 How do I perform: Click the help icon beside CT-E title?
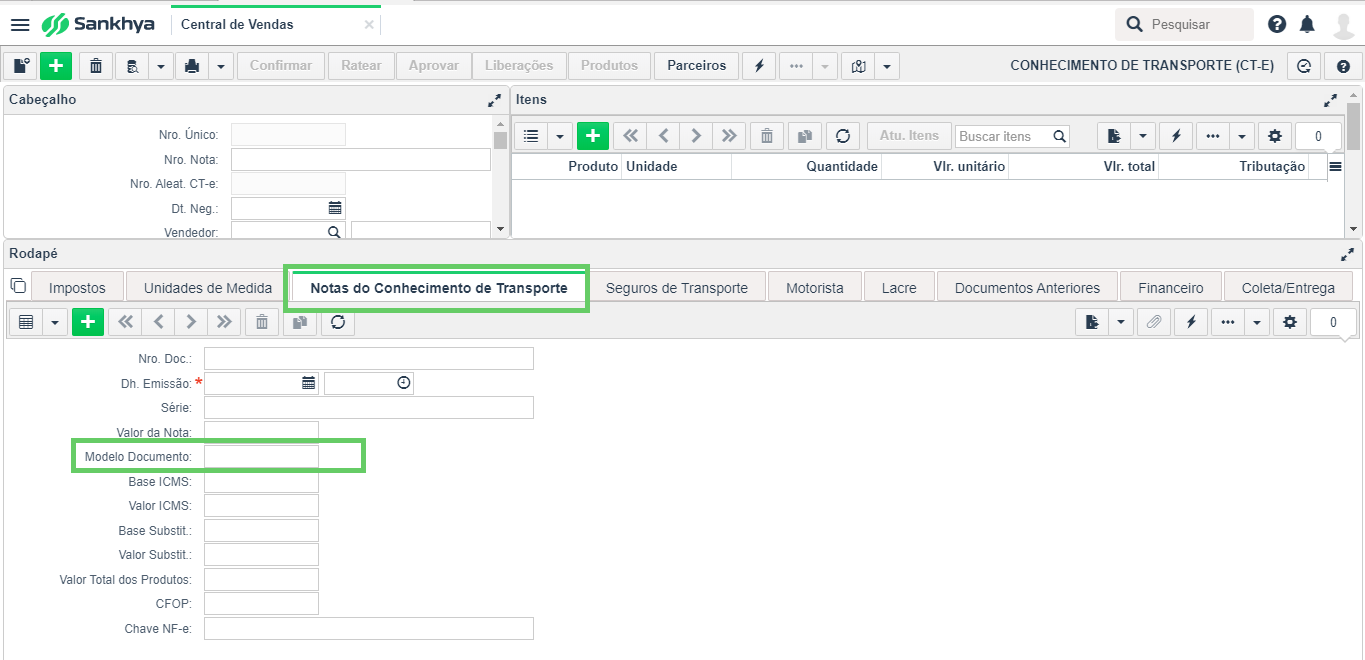(x=1343, y=66)
